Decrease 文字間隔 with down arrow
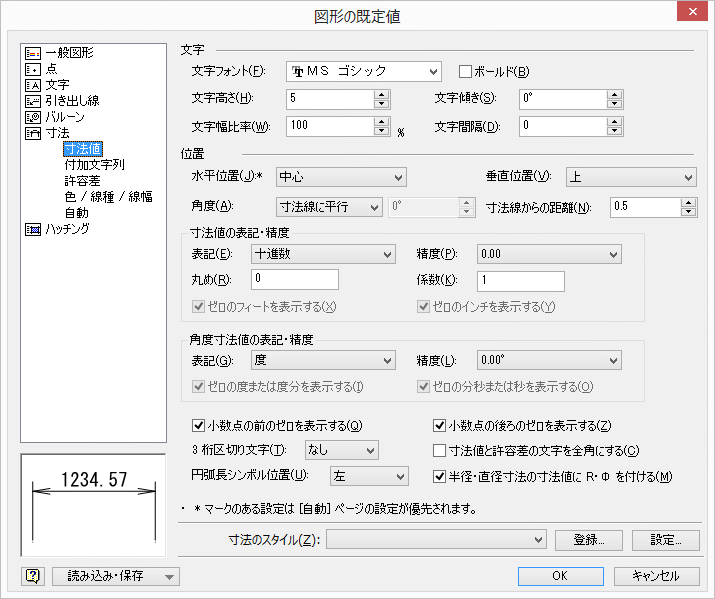The width and height of the screenshot is (715, 599). 614,131
